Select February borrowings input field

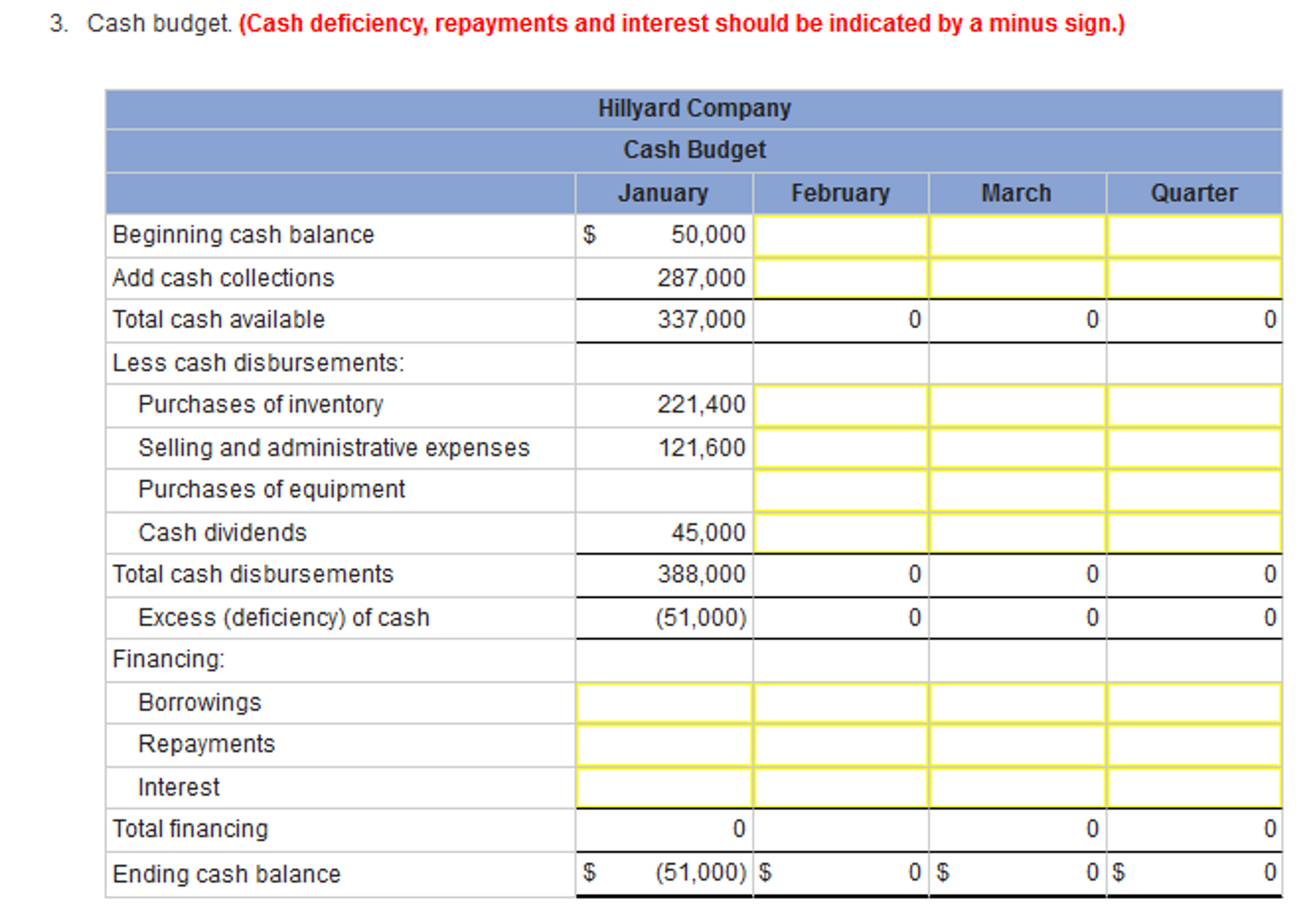(x=840, y=702)
